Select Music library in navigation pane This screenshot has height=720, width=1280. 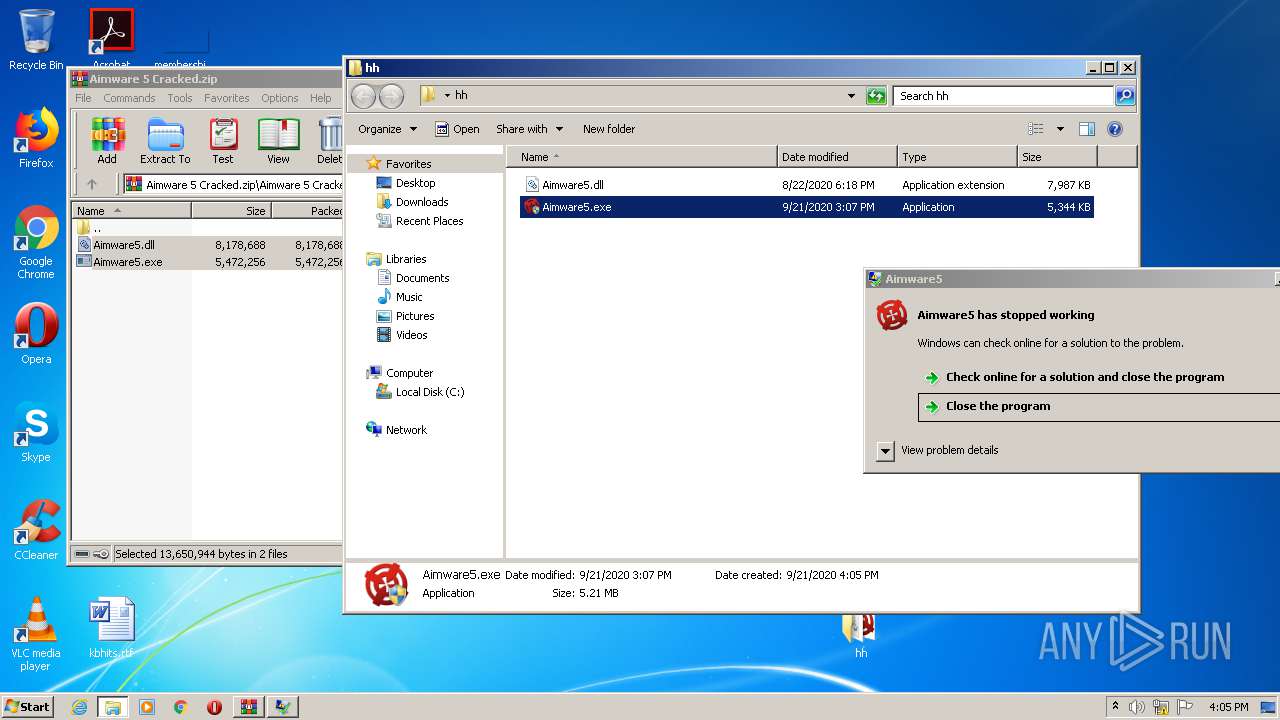(x=409, y=297)
